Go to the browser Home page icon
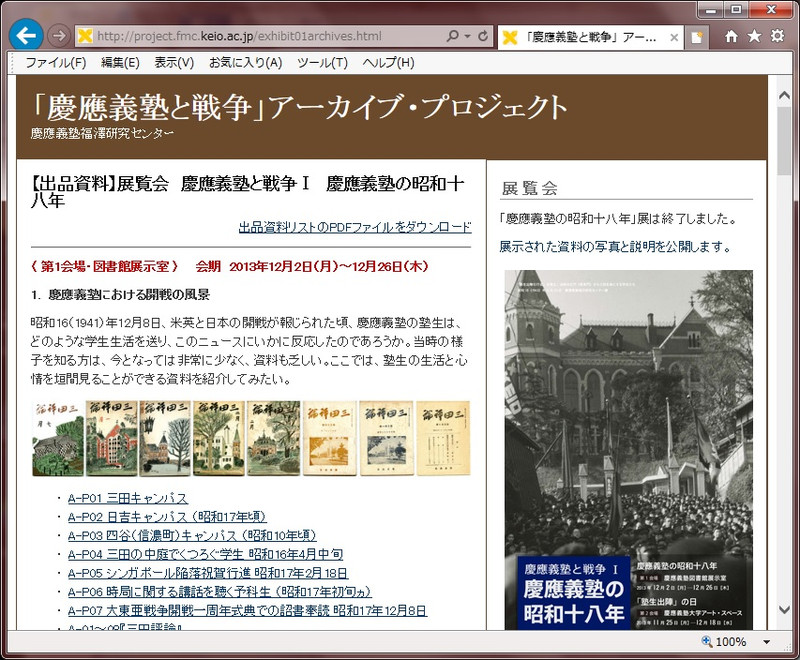Viewport: 800px width, 660px height. pyautogui.click(x=732, y=36)
